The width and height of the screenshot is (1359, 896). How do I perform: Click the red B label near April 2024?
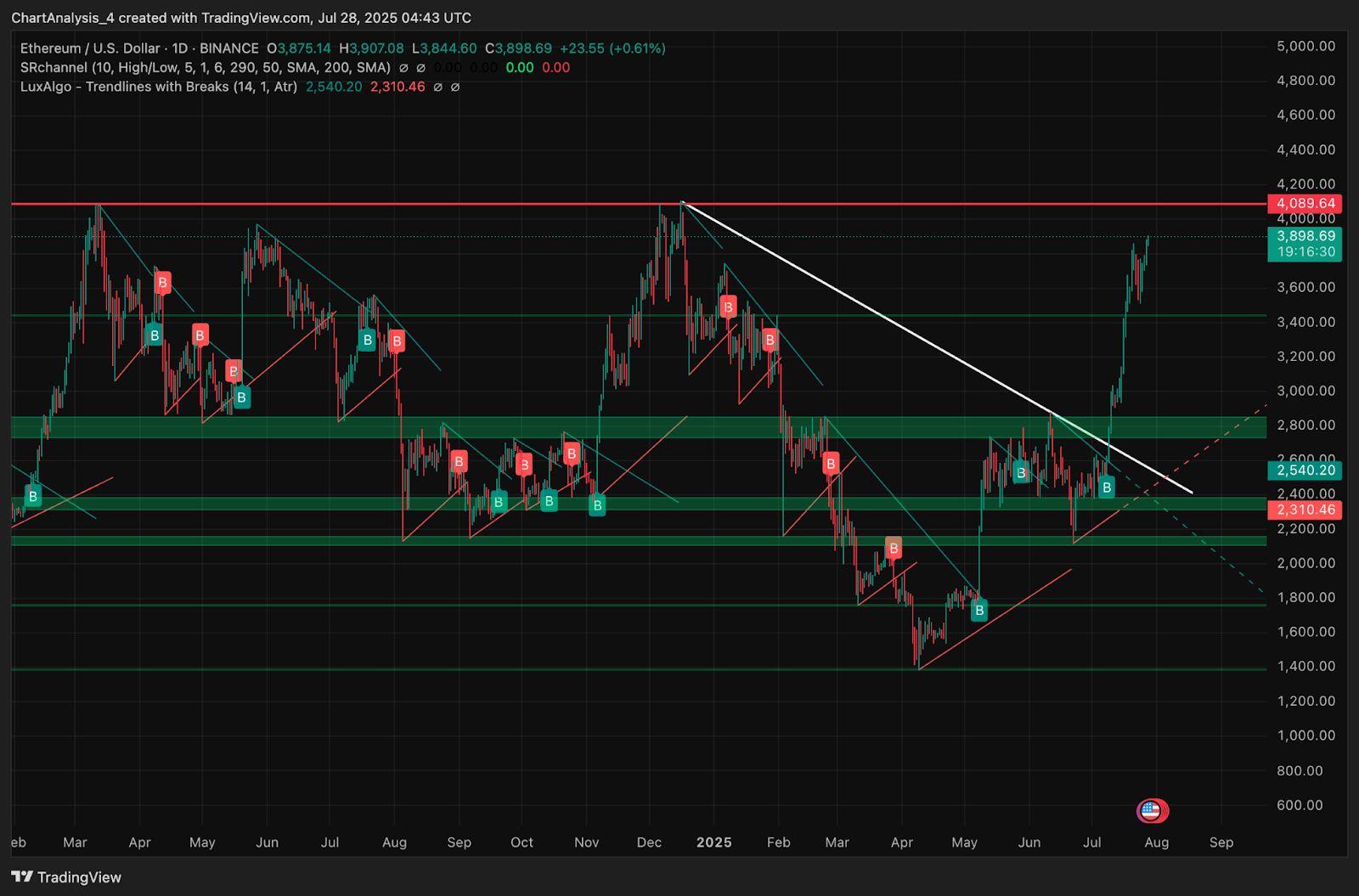[162, 283]
